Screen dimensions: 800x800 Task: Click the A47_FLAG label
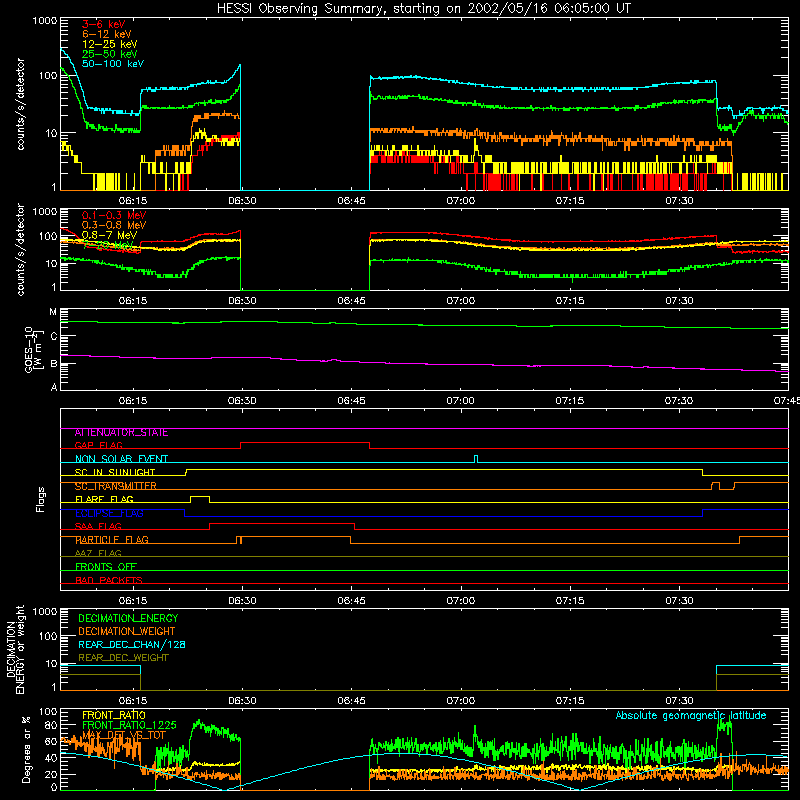pos(98,554)
